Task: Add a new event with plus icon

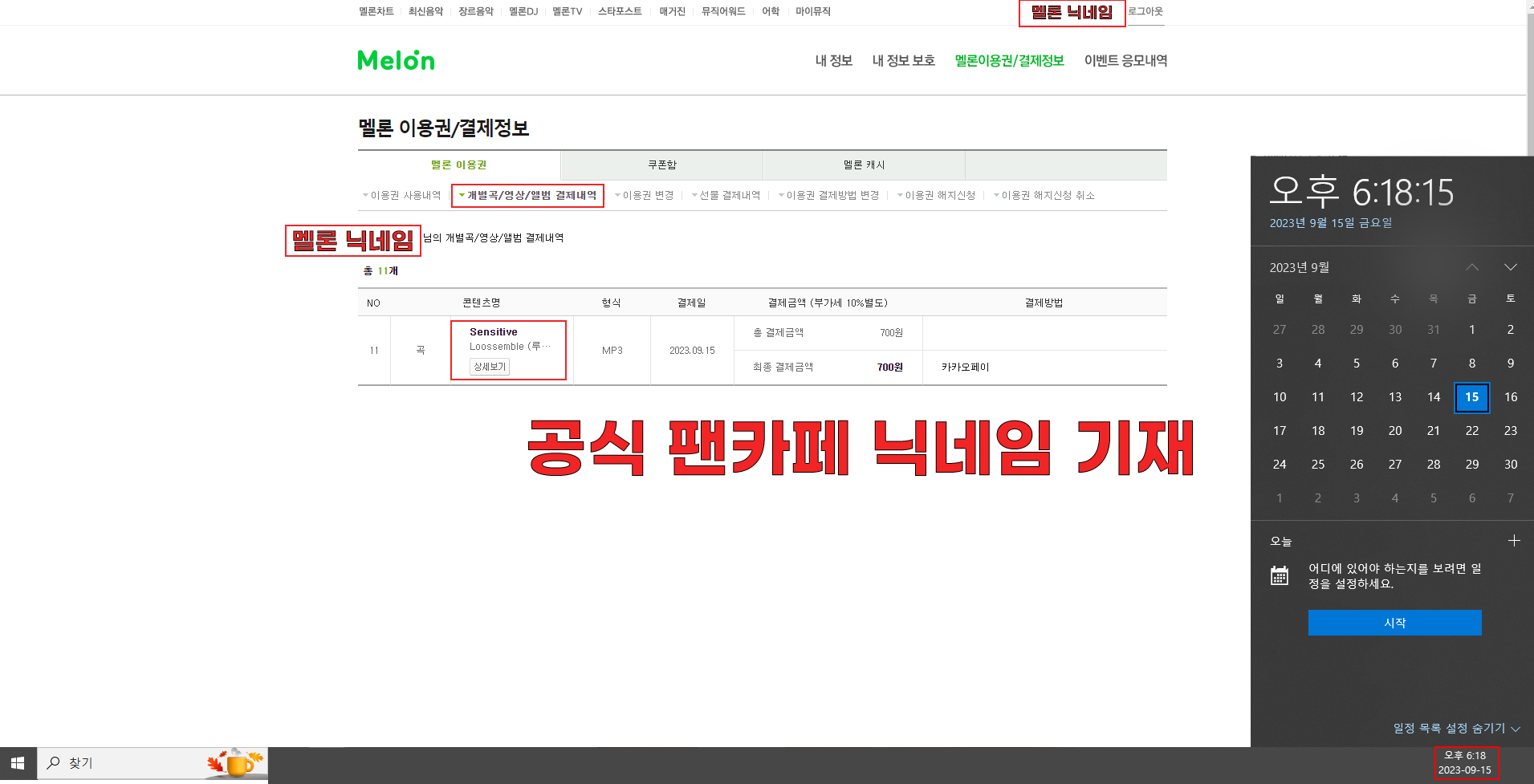Action: 1514,541
